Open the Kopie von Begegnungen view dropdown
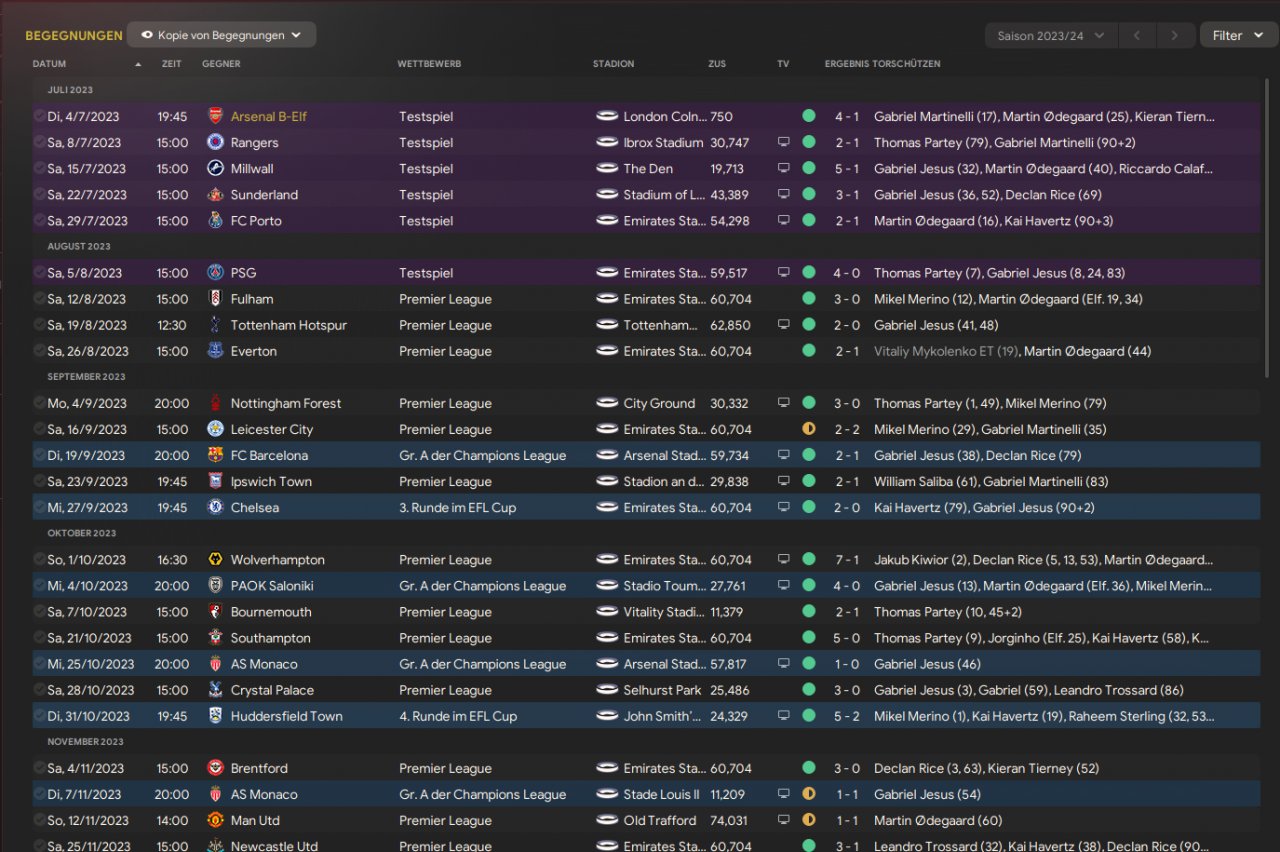The height and width of the screenshot is (852, 1280). tap(221, 35)
